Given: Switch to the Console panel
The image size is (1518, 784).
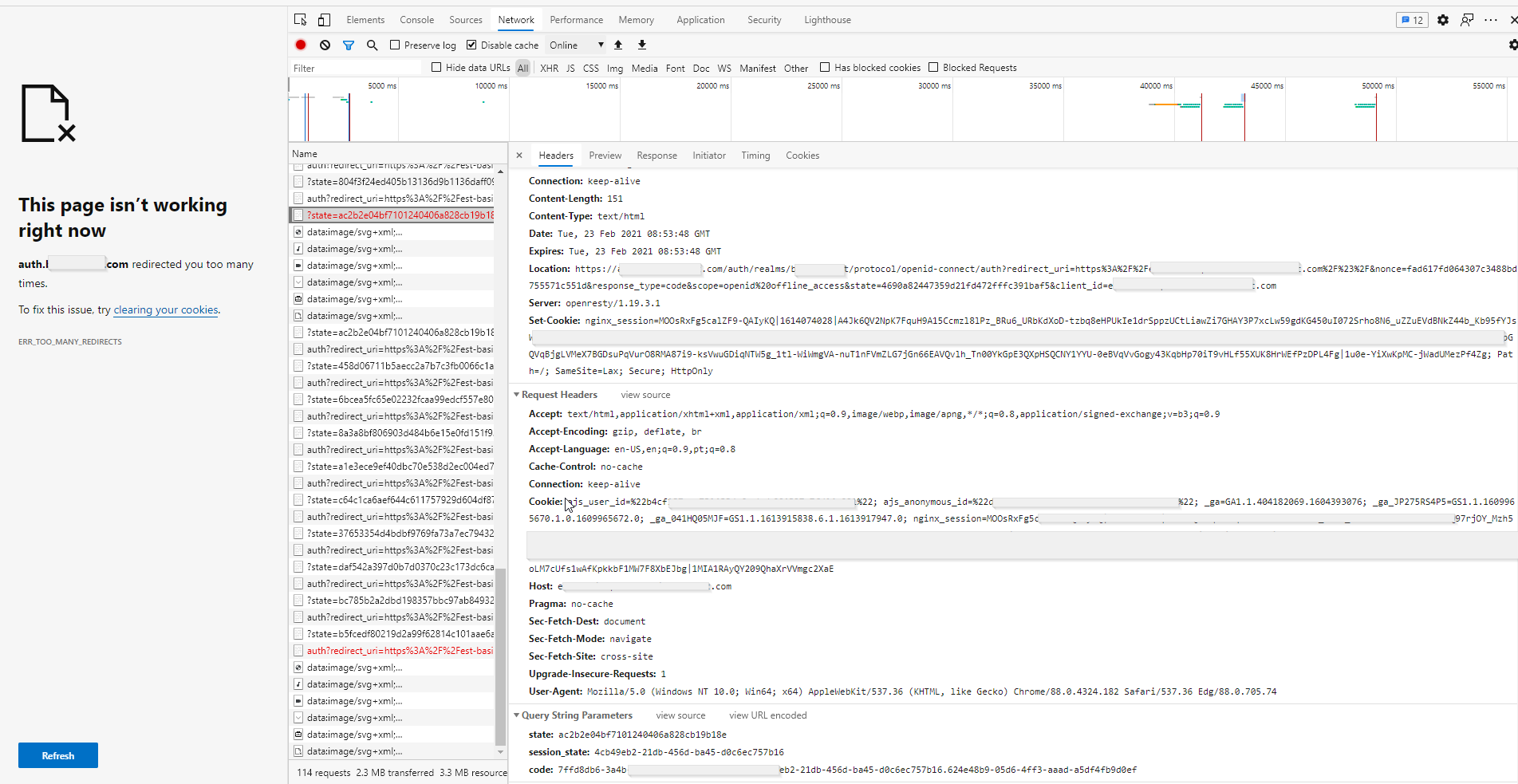Looking at the screenshot, I should (416, 19).
